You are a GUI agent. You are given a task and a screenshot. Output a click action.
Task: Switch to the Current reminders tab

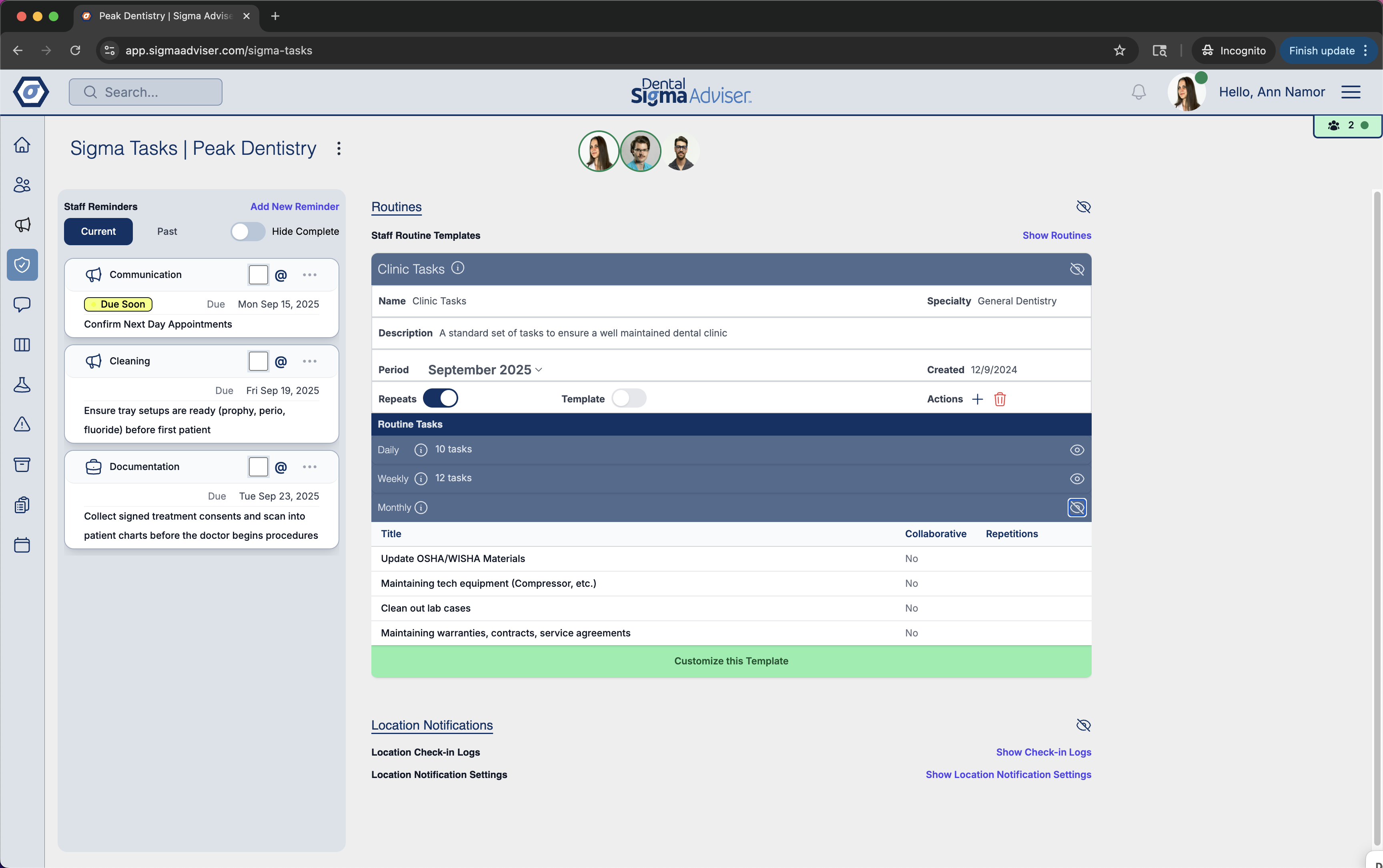(98, 231)
